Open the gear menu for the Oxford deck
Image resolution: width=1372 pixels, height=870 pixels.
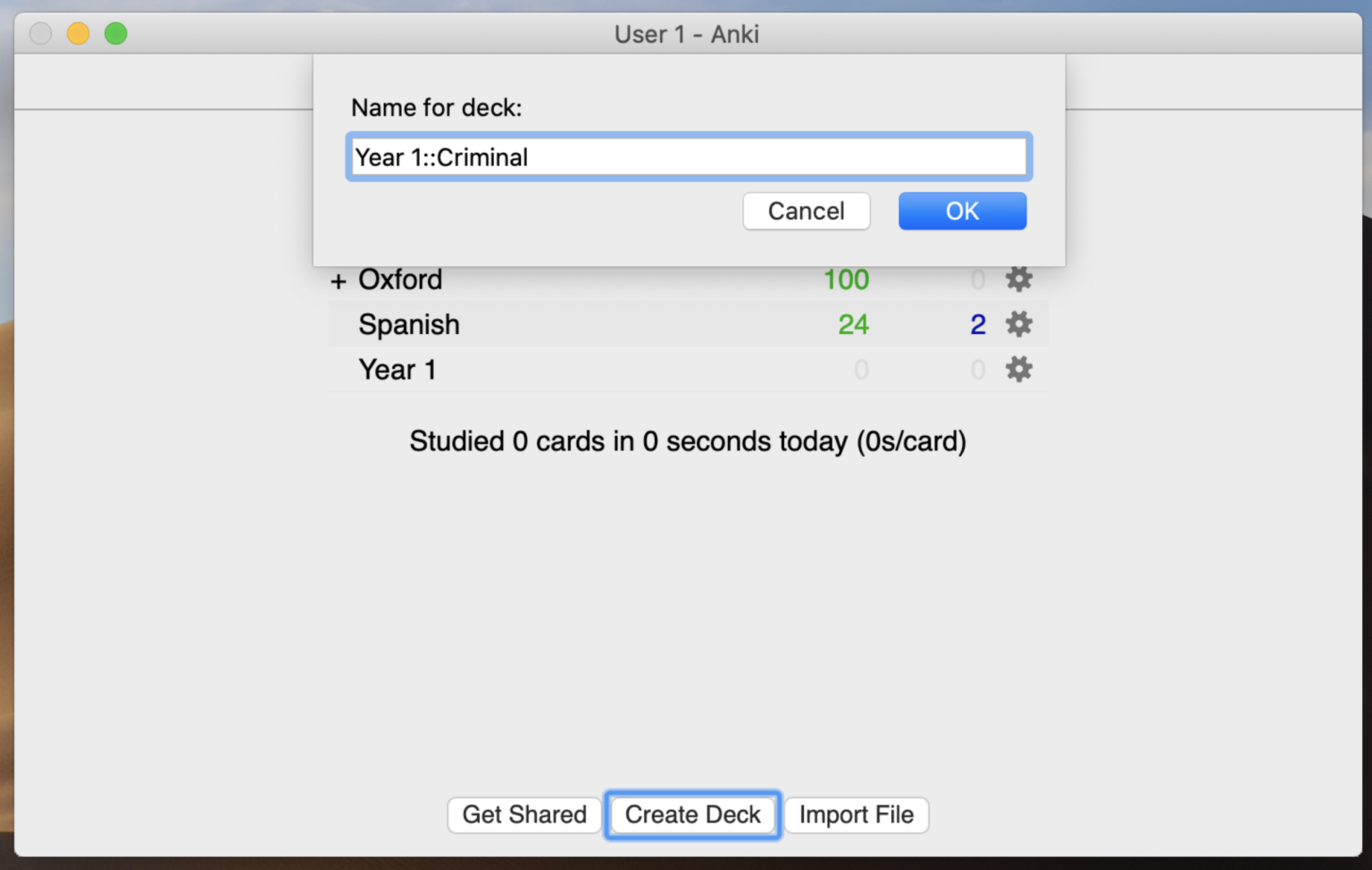(1018, 280)
